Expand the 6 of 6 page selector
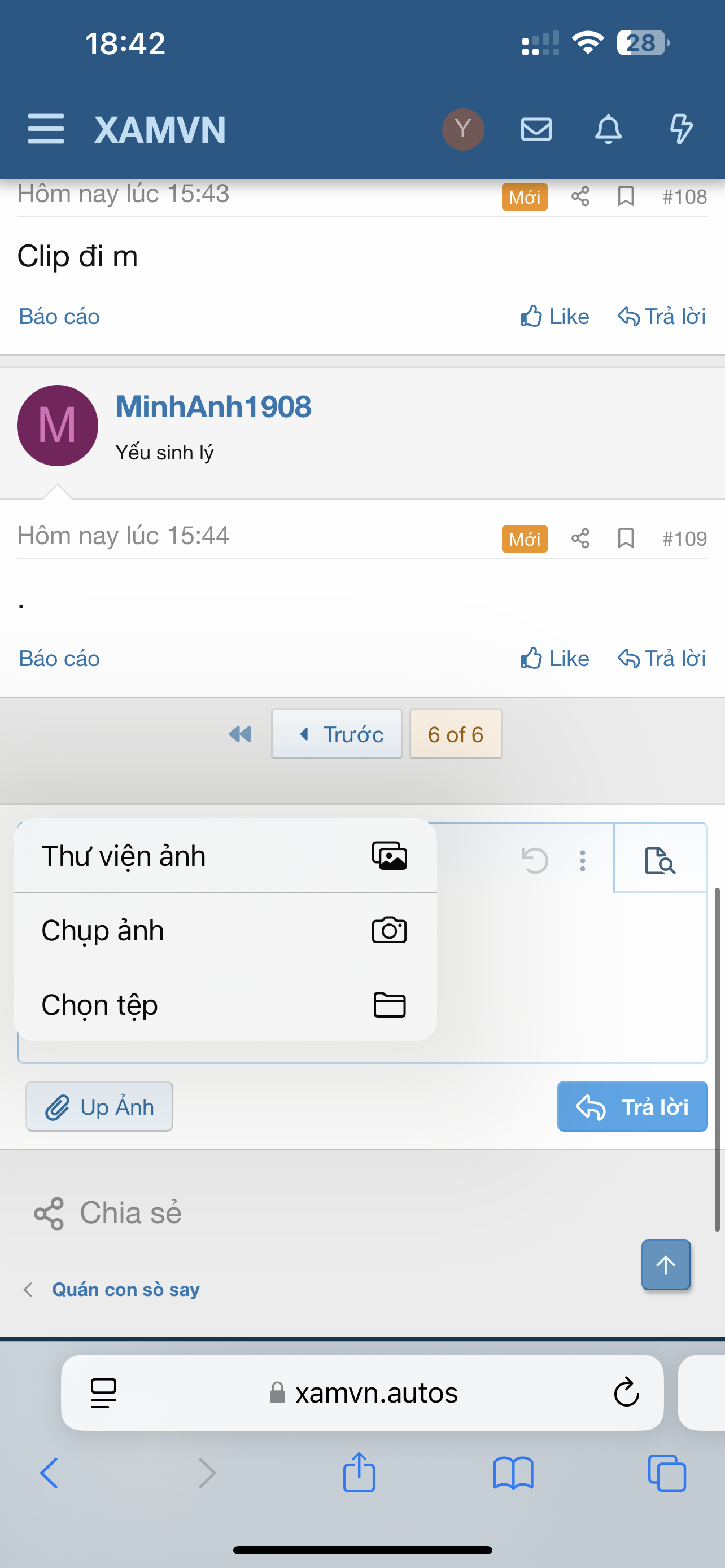This screenshot has height=1568, width=725. (x=455, y=734)
